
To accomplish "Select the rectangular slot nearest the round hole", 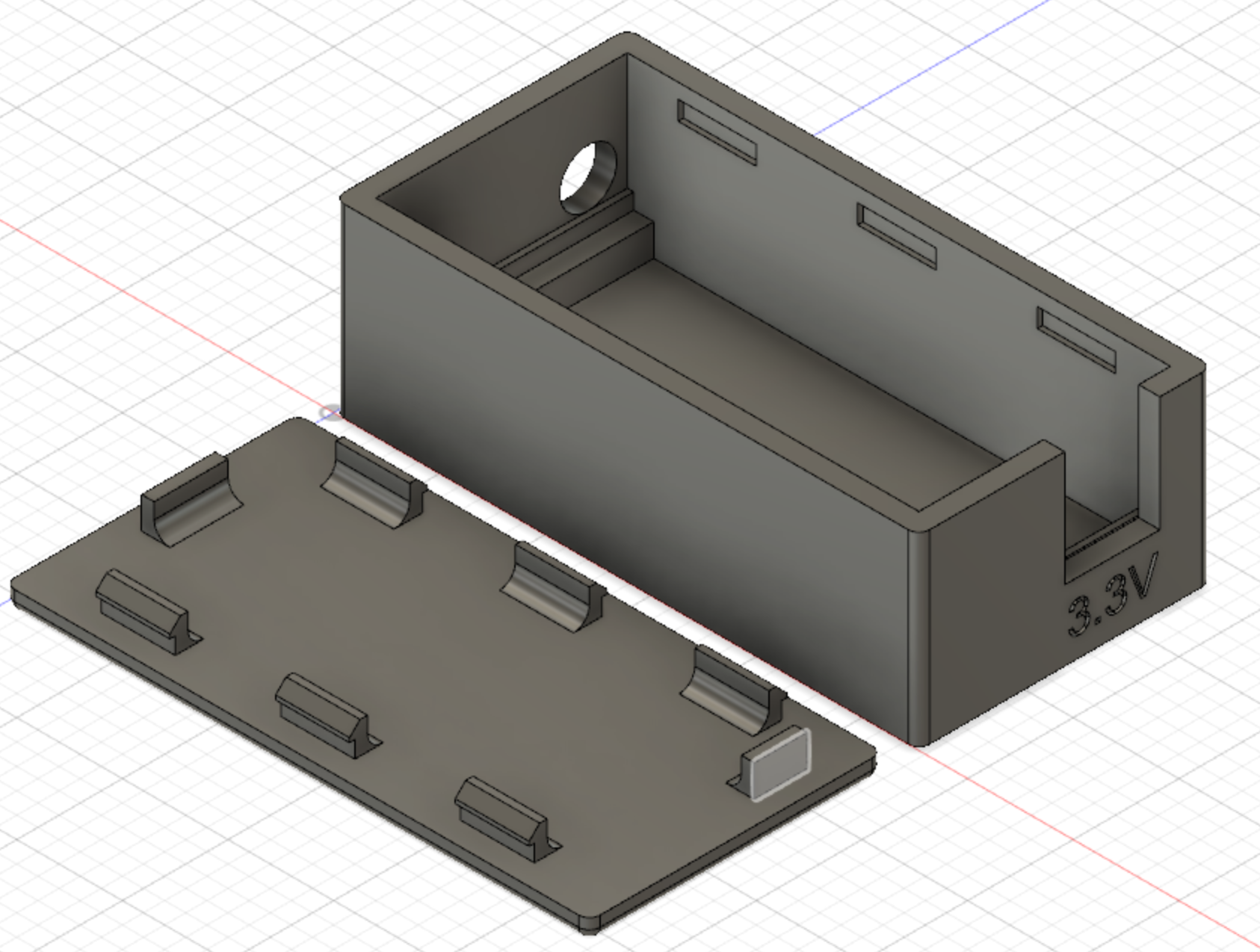I will 717,132.
